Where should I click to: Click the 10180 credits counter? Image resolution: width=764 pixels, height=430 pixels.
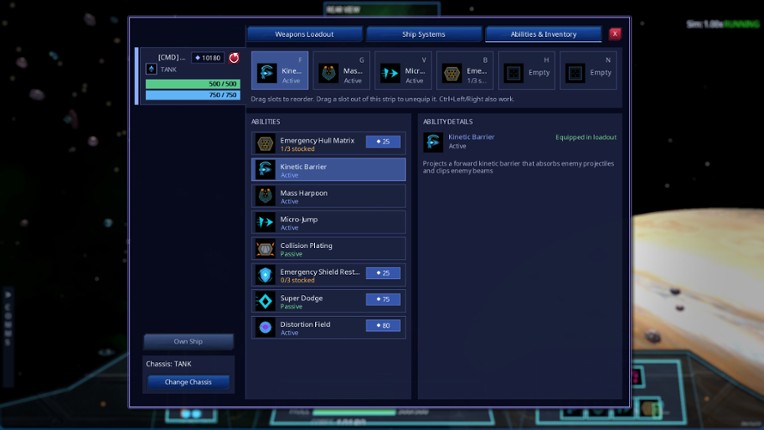(x=208, y=57)
